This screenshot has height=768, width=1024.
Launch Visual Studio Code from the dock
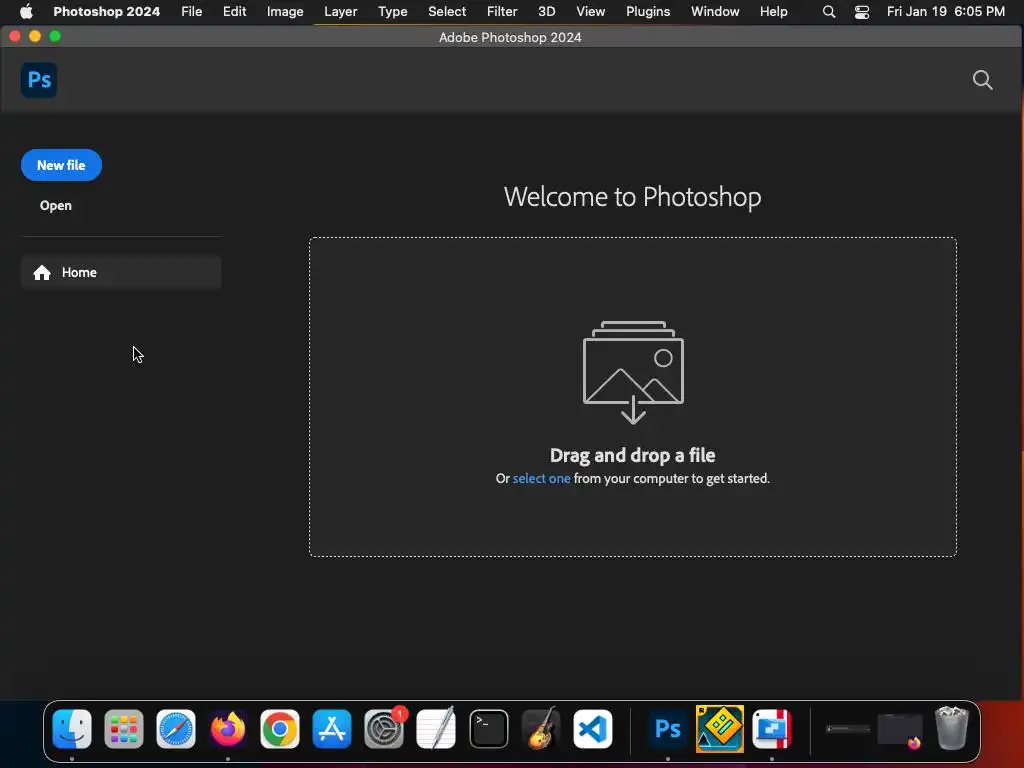click(593, 728)
